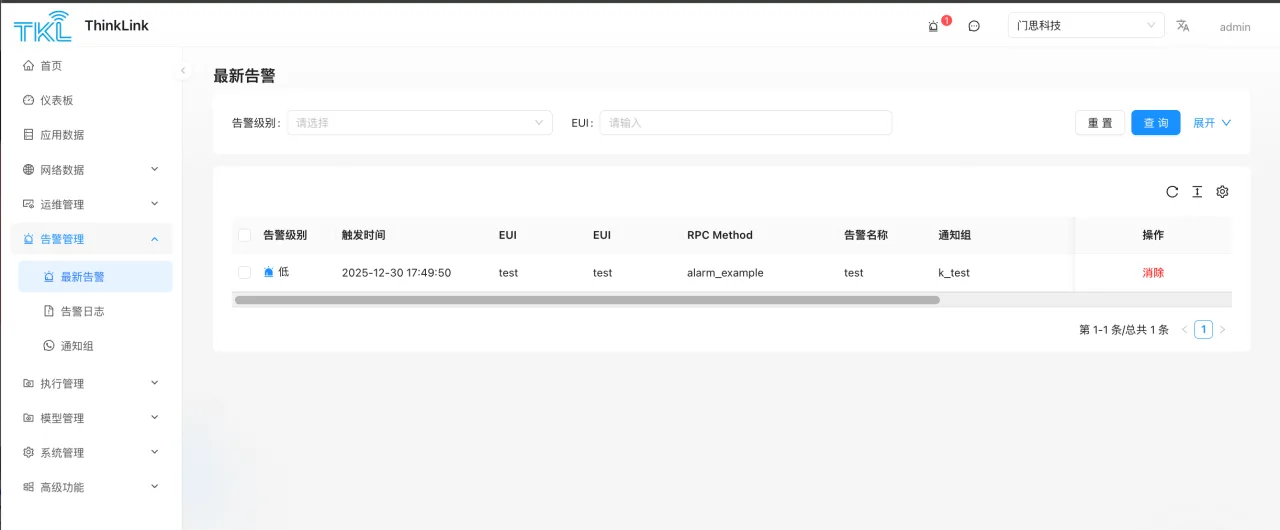Click the icon beside 高级功能

[x=29, y=488]
